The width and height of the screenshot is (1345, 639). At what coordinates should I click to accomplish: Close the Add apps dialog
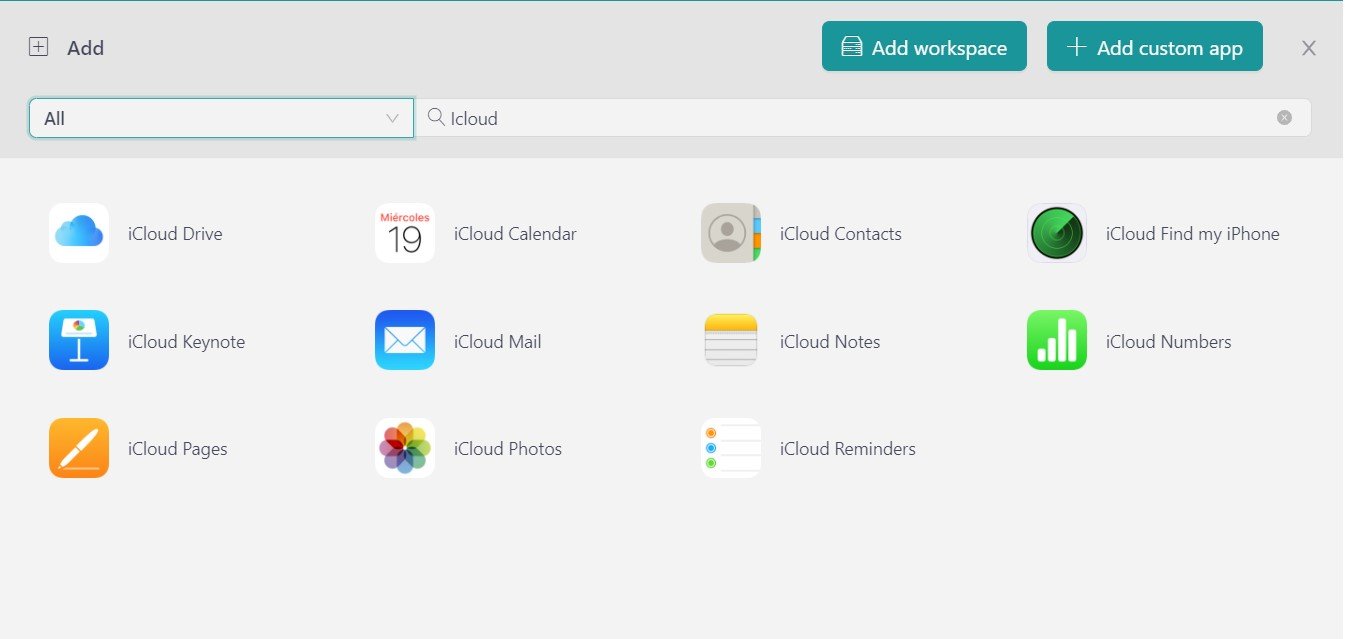pyautogui.click(x=1308, y=47)
